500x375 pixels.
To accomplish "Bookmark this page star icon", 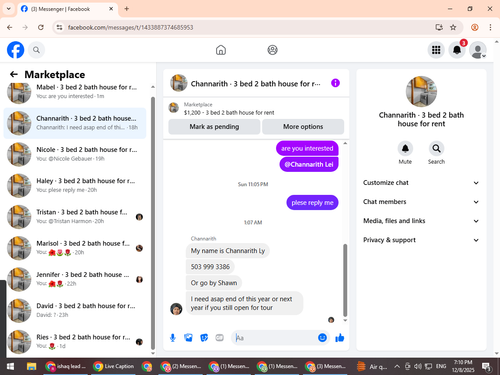I will 453,27.
